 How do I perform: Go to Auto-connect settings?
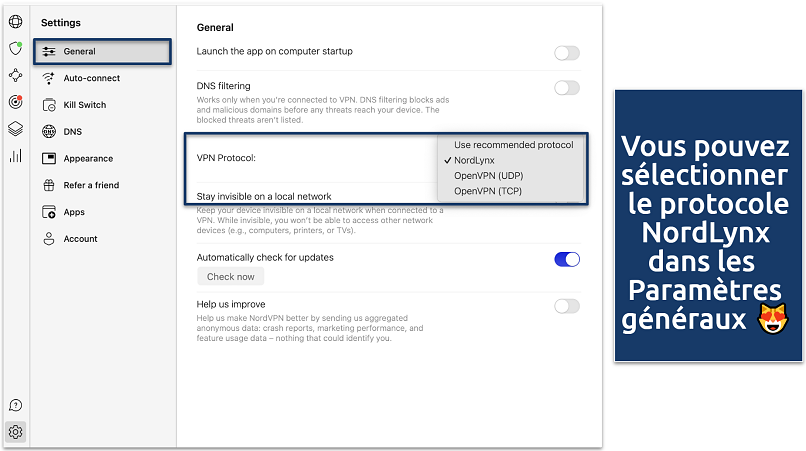click(91, 78)
